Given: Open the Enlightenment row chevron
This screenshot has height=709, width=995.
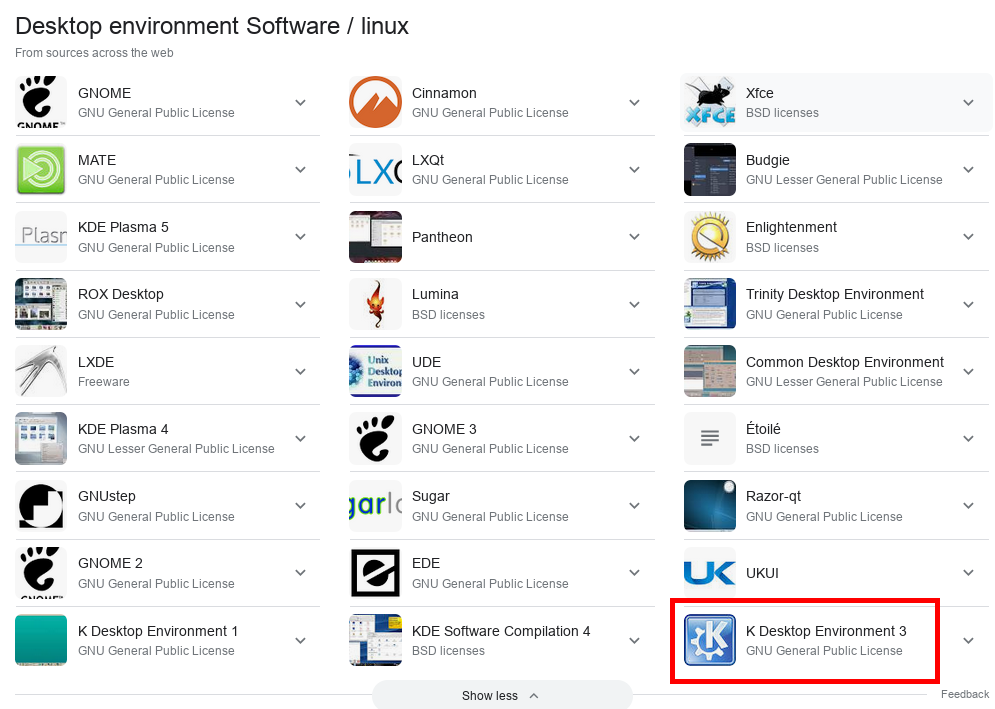Looking at the screenshot, I should [x=968, y=237].
